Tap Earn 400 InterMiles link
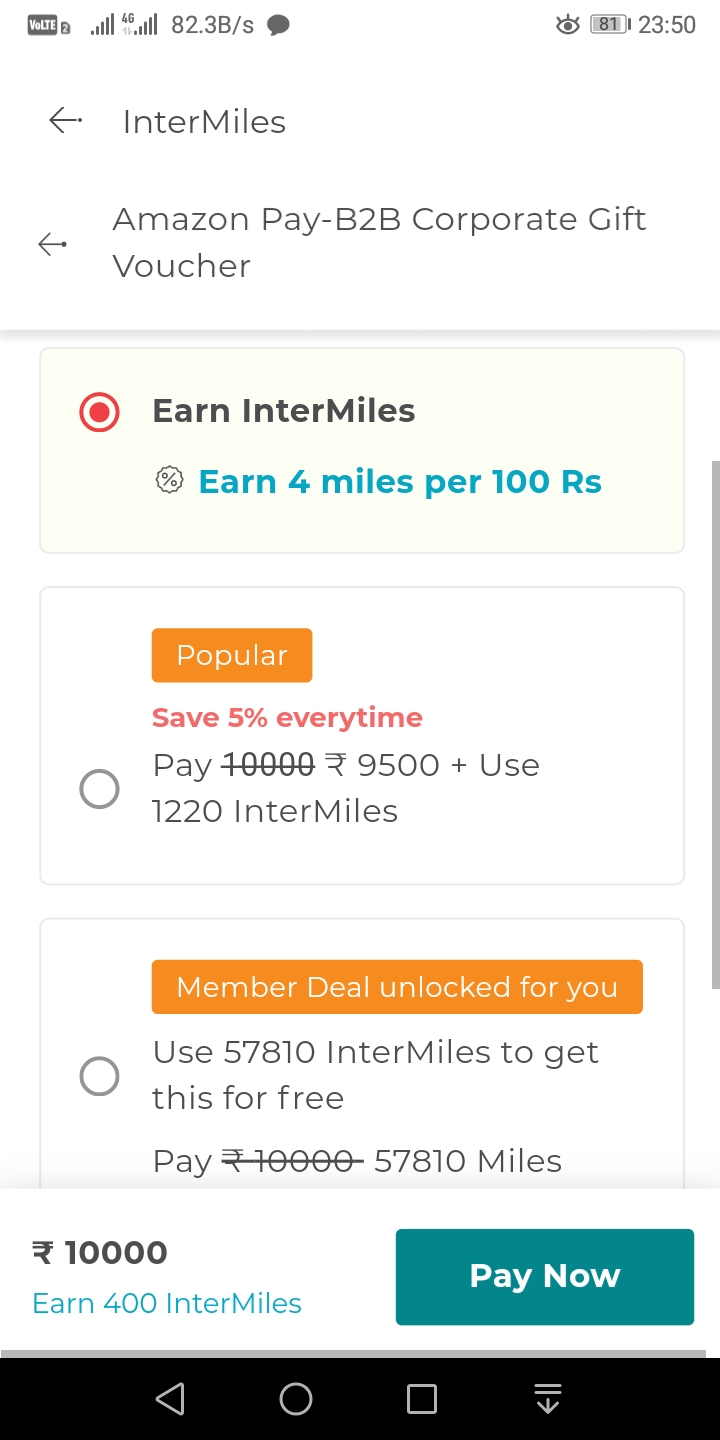Image resolution: width=720 pixels, height=1440 pixels. click(167, 1303)
